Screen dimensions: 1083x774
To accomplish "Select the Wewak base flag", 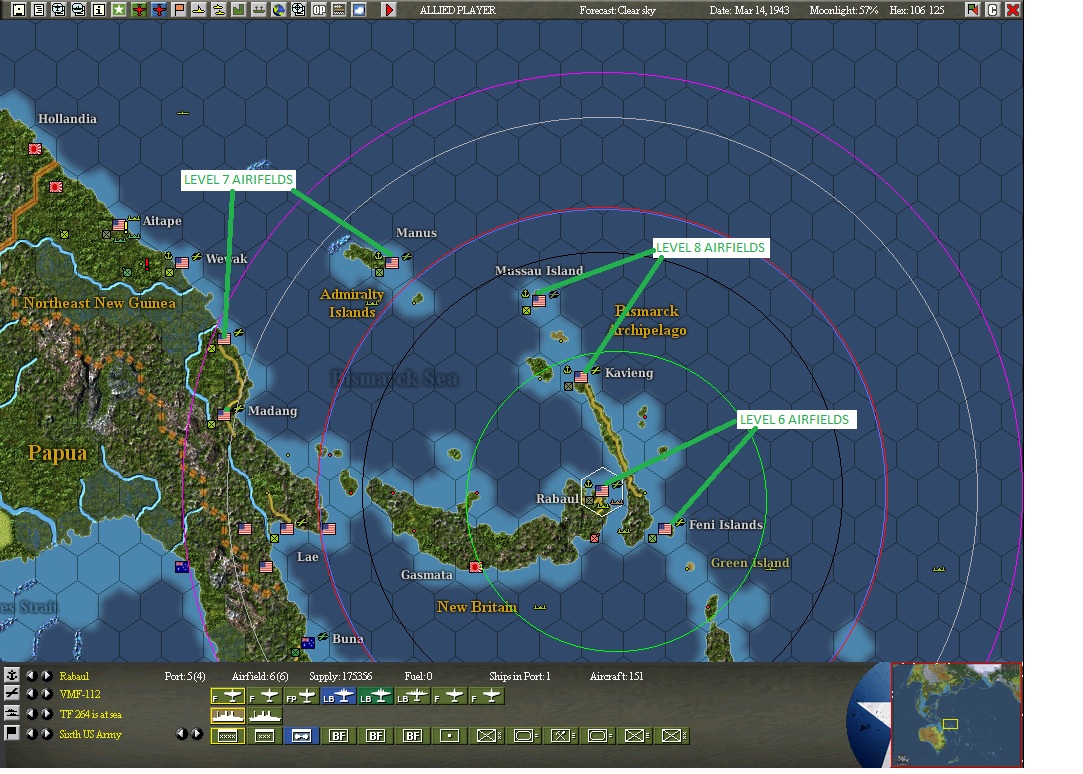I will 182,262.
